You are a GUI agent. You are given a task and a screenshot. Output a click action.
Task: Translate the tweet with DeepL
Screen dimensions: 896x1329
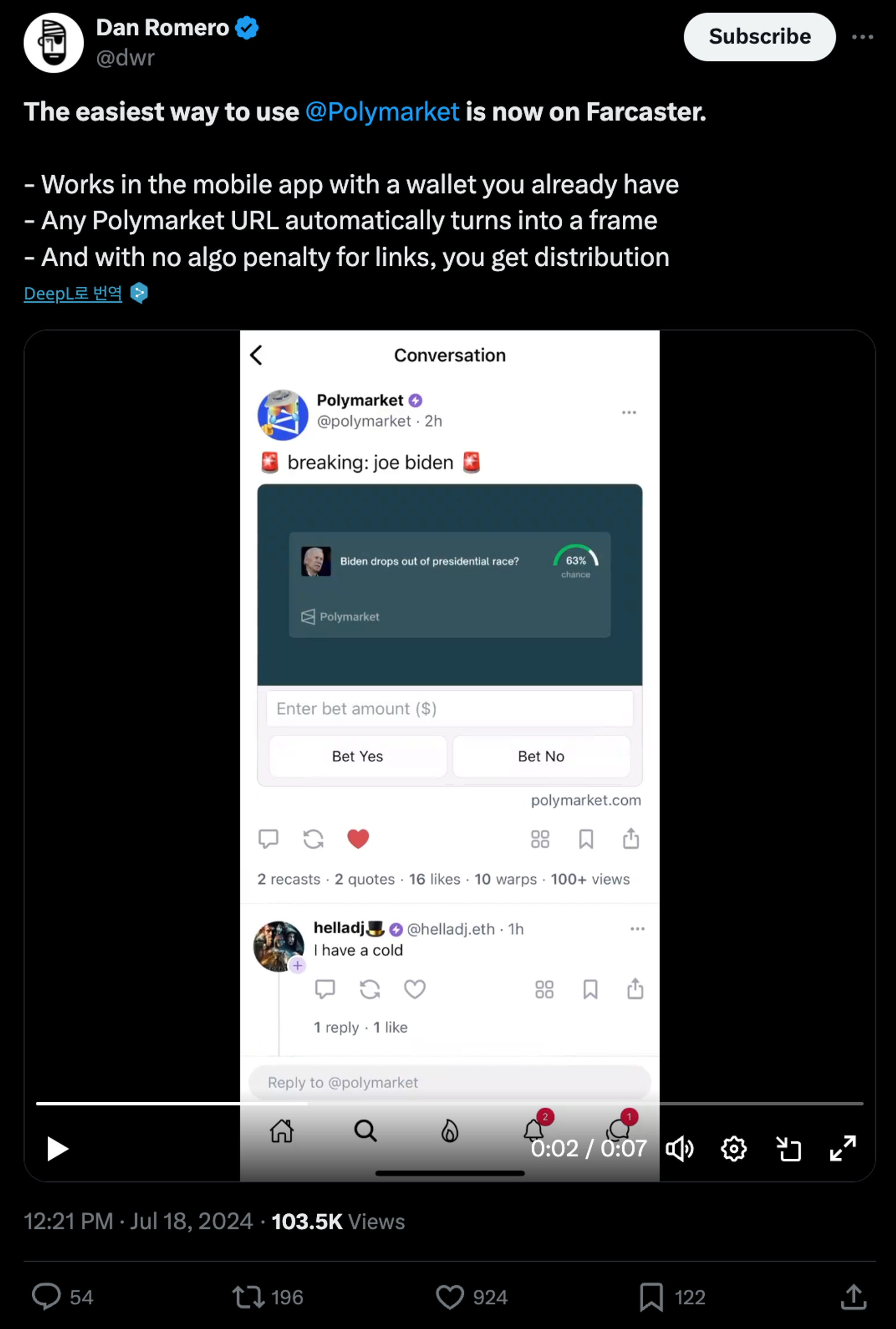click(73, 293)
